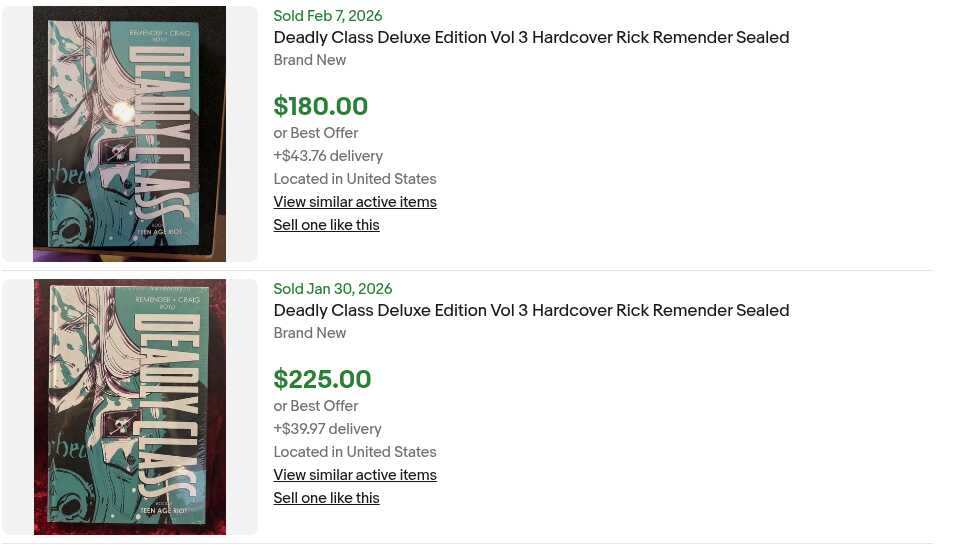Click Brand New under the Feb 7 listing

(310, 60)
